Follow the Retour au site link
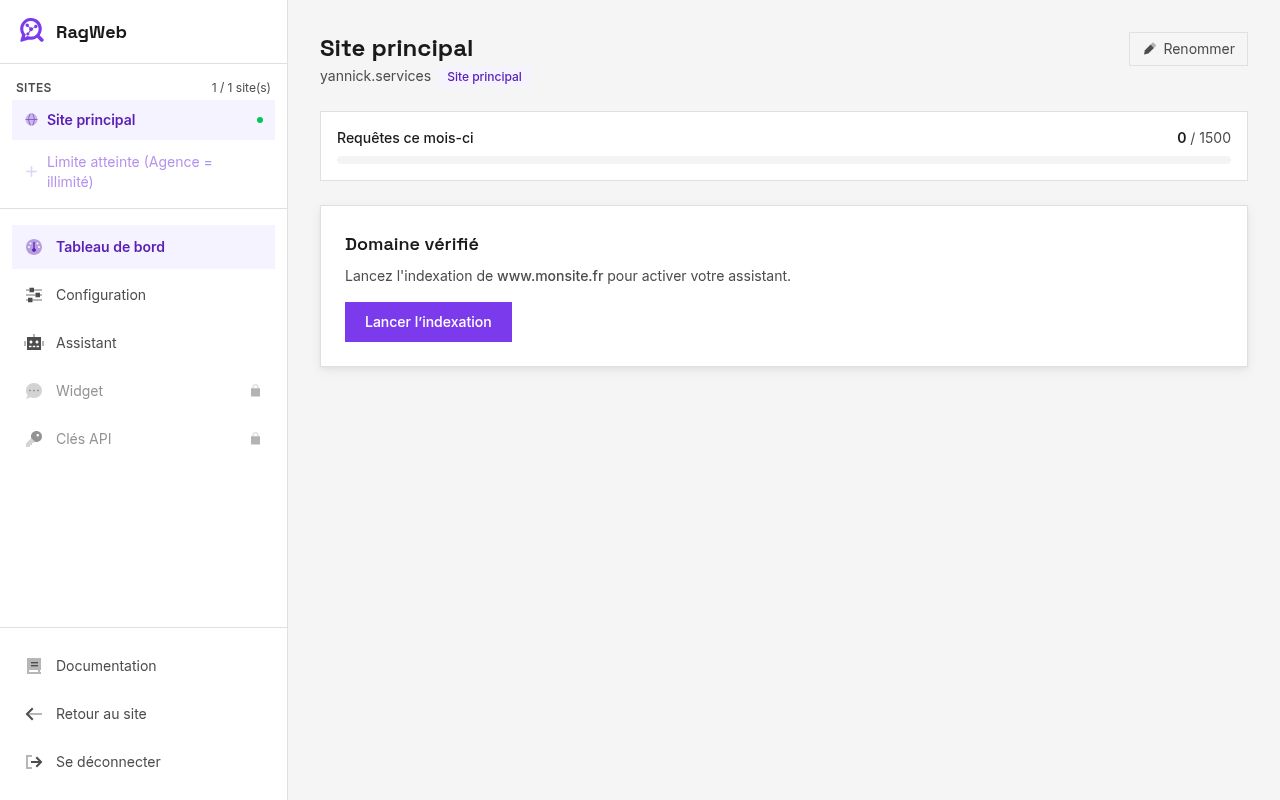 tap(143, 714)
